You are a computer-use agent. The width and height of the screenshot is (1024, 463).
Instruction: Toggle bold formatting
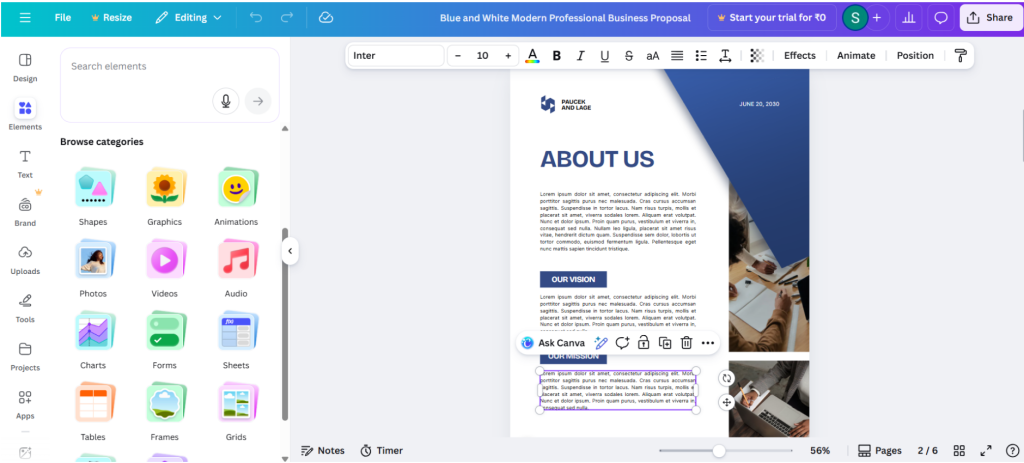(x=557, y=56)
